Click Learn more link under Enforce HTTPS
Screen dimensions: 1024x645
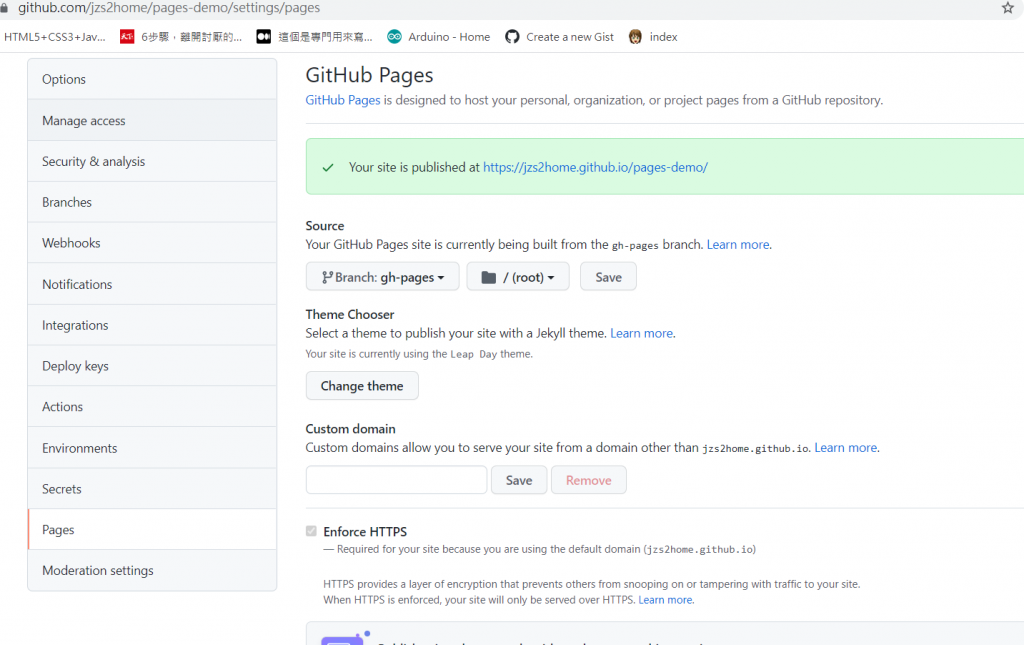pos(665,600)
